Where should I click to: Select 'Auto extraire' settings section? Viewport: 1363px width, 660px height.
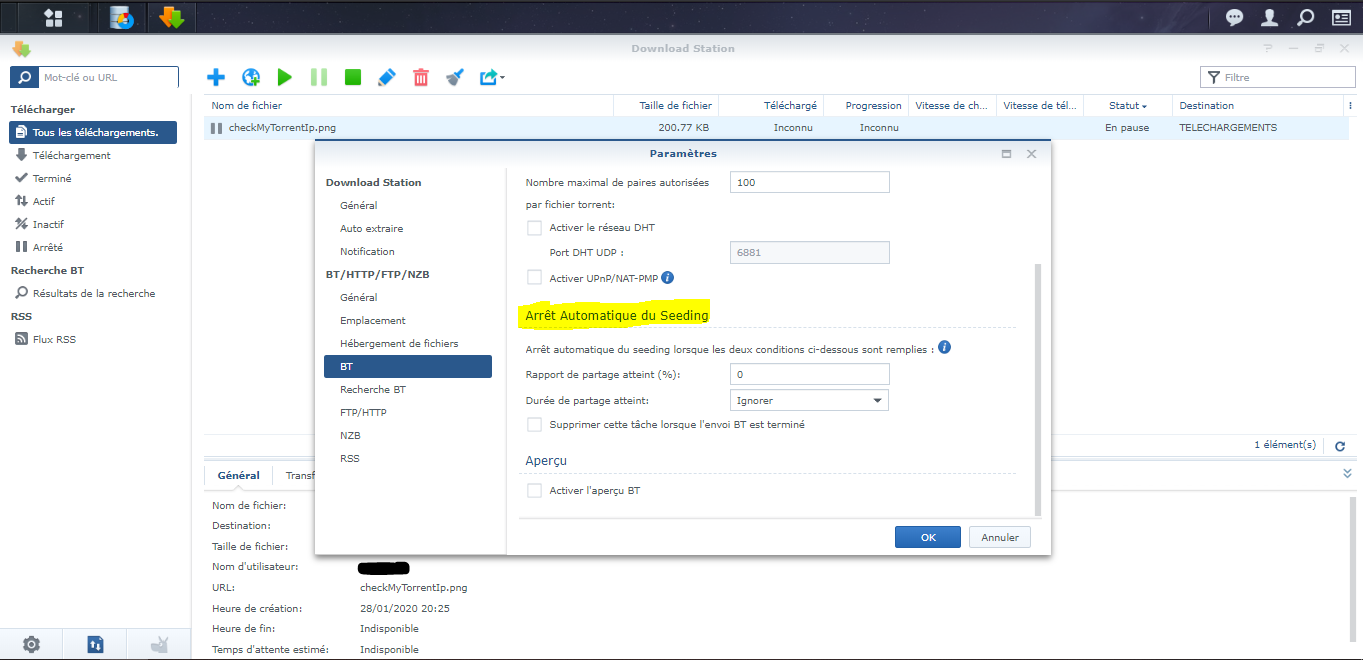tap(371, 229)
